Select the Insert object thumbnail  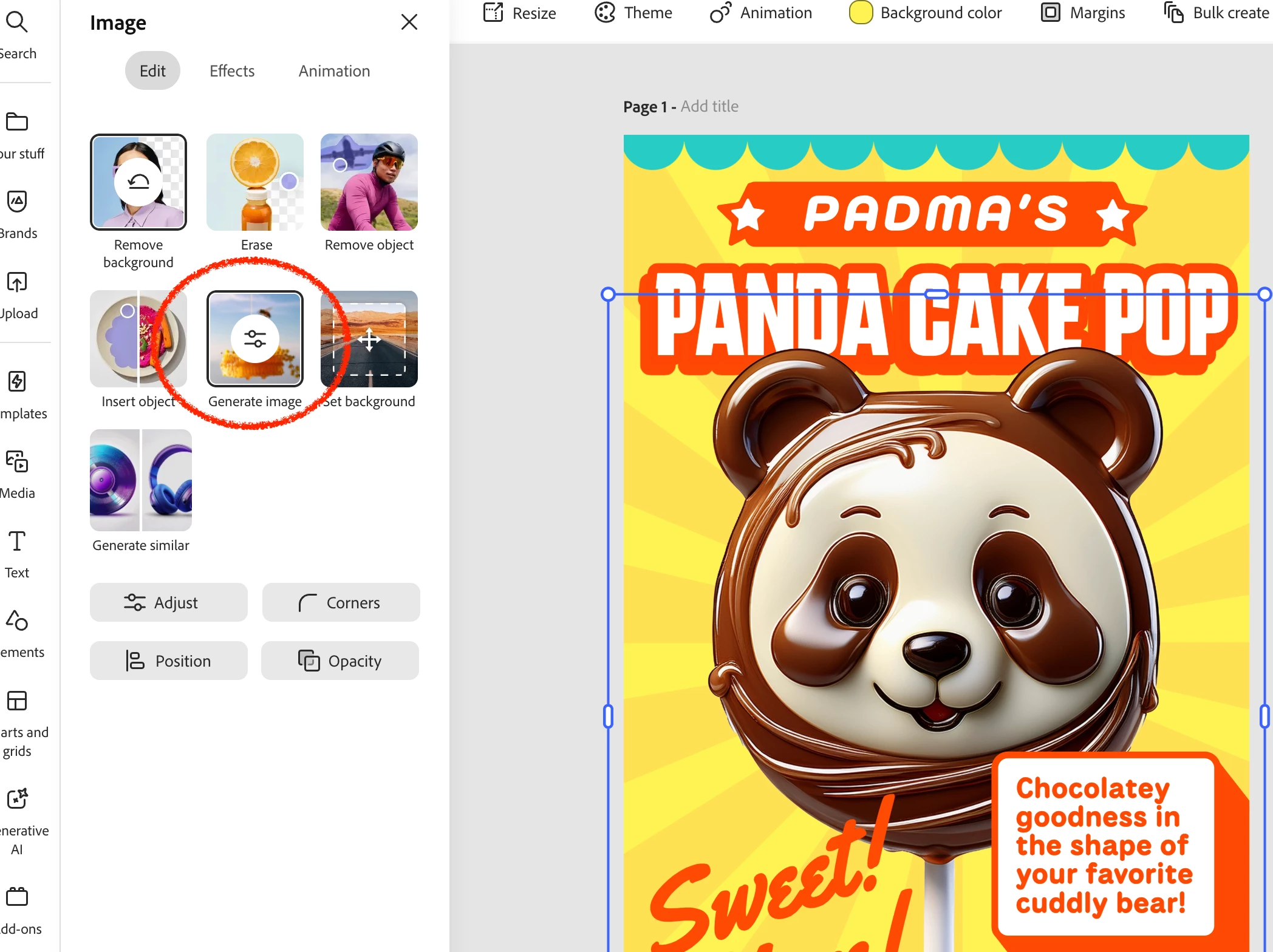pos(138,339)
